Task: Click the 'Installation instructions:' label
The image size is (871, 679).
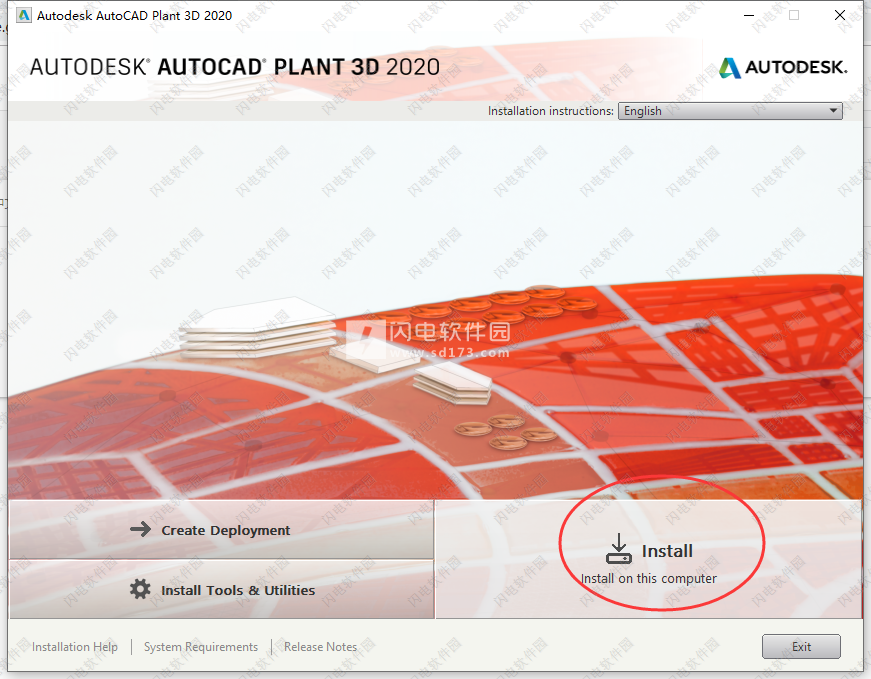Action: pos(550,111)
